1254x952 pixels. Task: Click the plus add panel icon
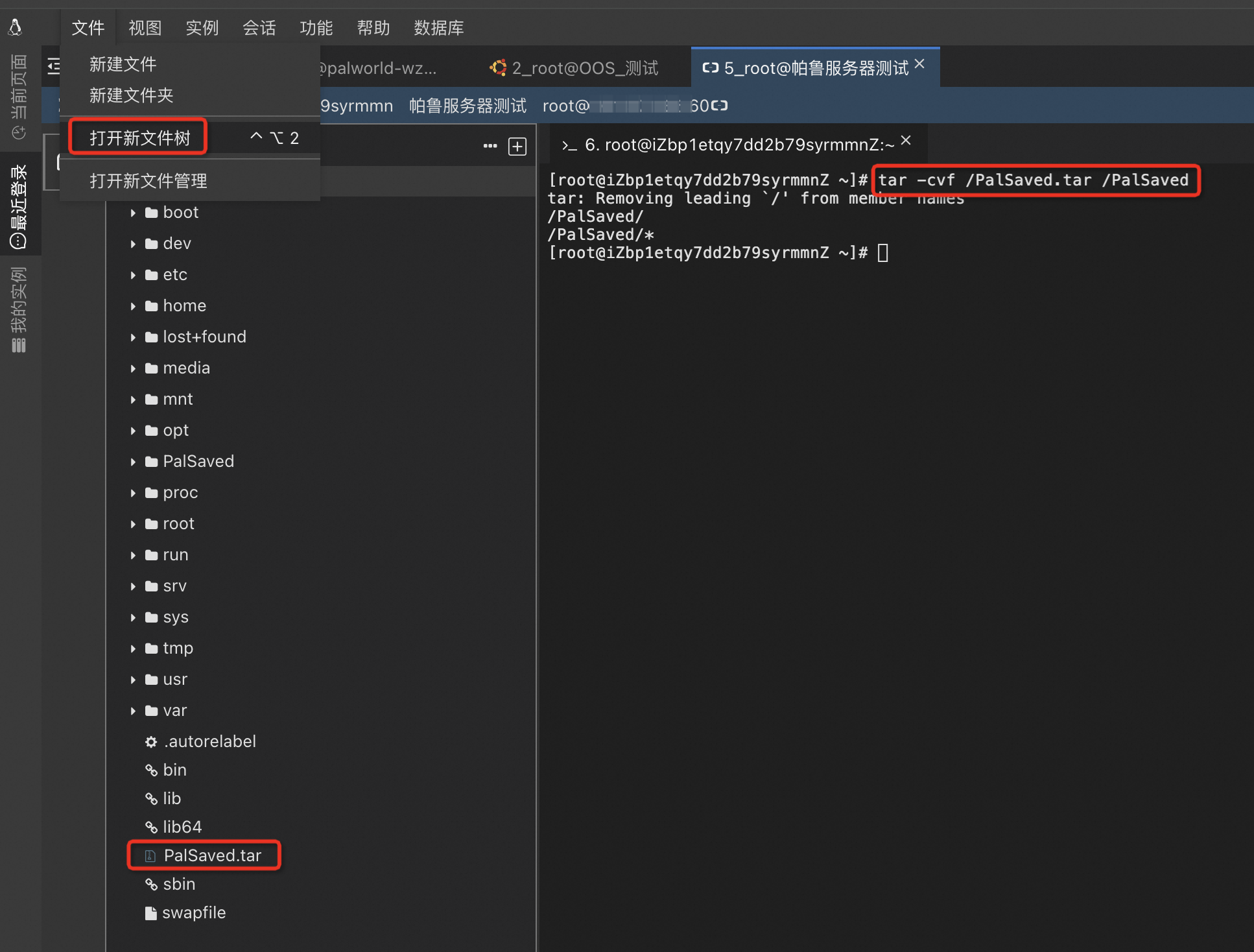tap(517, 147)
